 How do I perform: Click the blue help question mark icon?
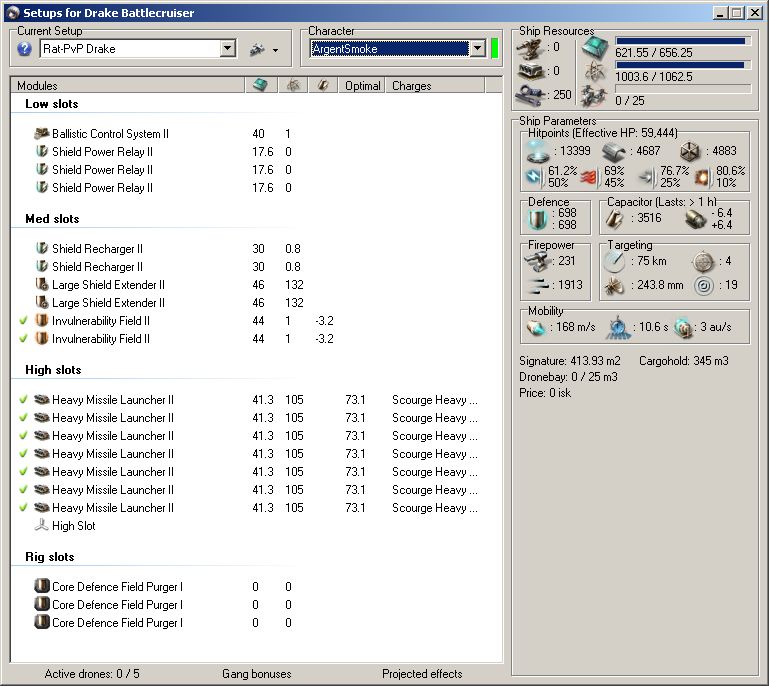[x=24, y=49]
